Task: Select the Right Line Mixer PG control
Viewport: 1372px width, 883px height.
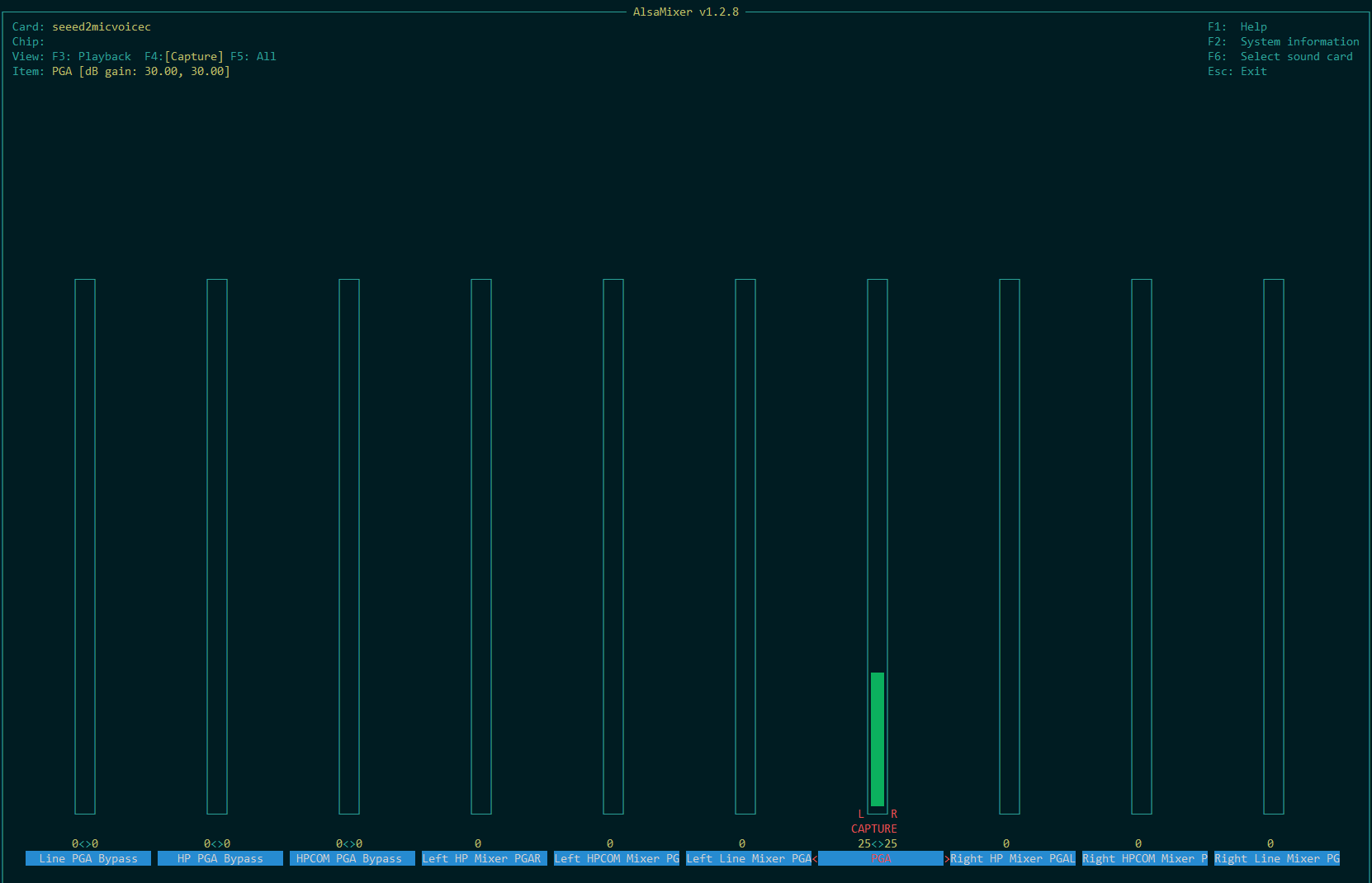Action: point(1277,858)
